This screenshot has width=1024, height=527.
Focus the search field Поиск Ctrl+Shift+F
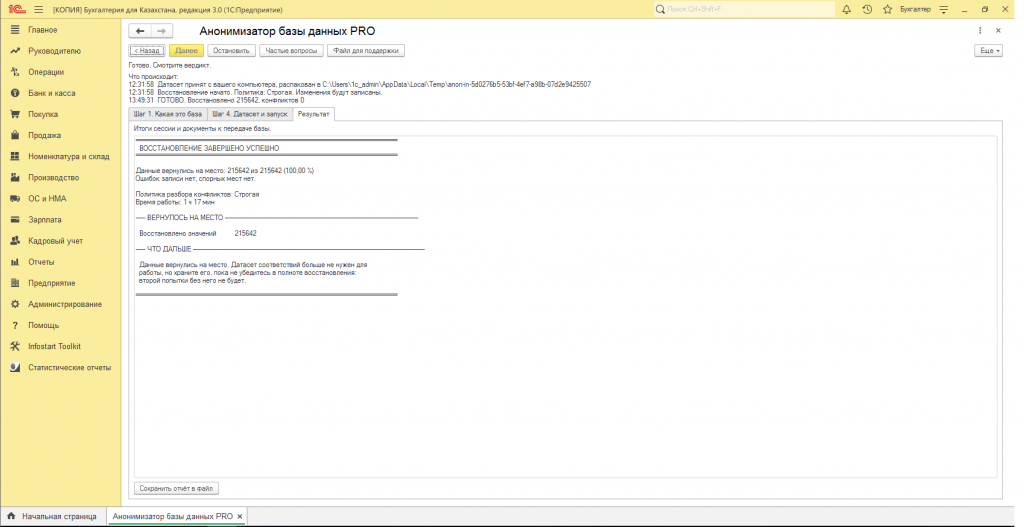(744, 10)
